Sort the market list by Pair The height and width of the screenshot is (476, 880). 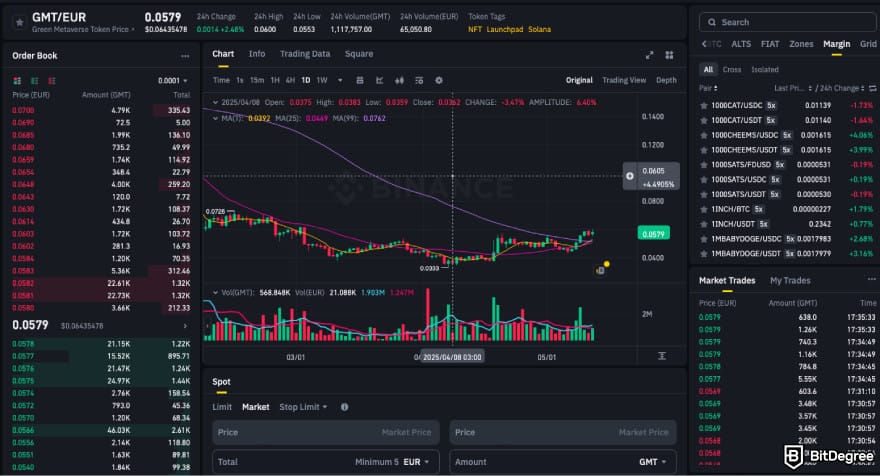point(708,88)
